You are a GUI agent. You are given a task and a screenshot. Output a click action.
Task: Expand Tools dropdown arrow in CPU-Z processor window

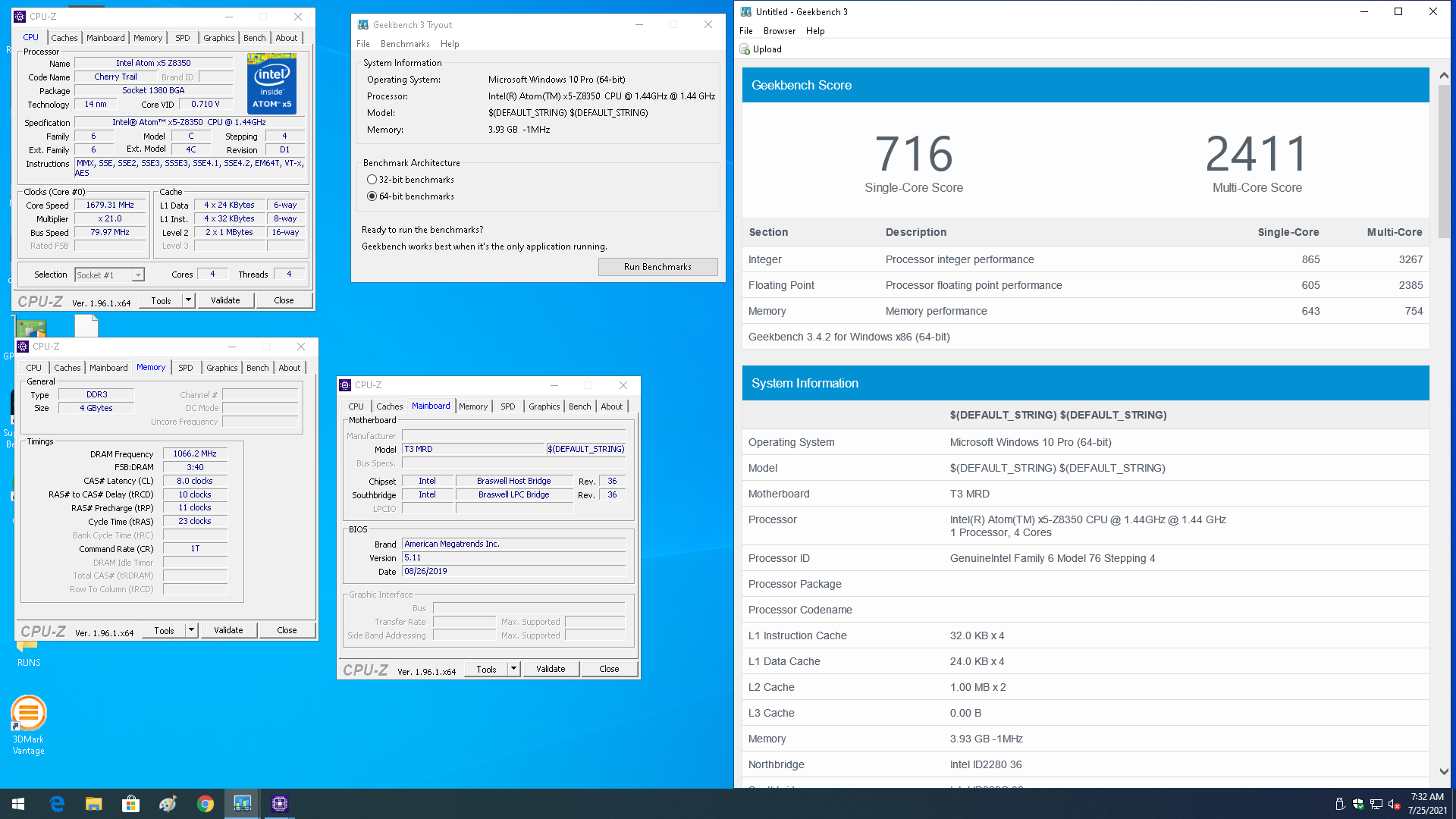(189, 300)
